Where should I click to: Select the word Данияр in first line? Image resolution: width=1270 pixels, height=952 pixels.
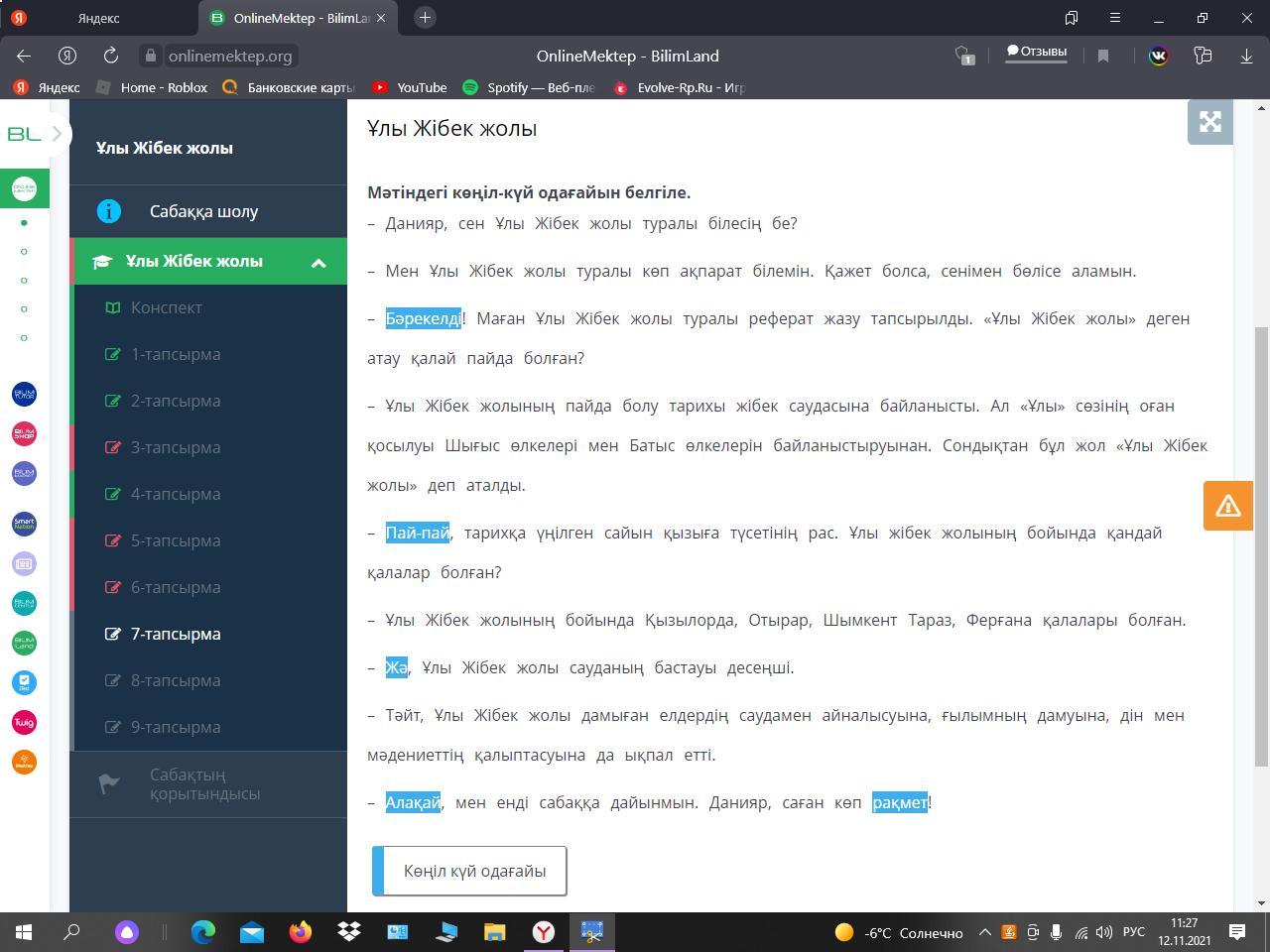click(x=416, y=223)
